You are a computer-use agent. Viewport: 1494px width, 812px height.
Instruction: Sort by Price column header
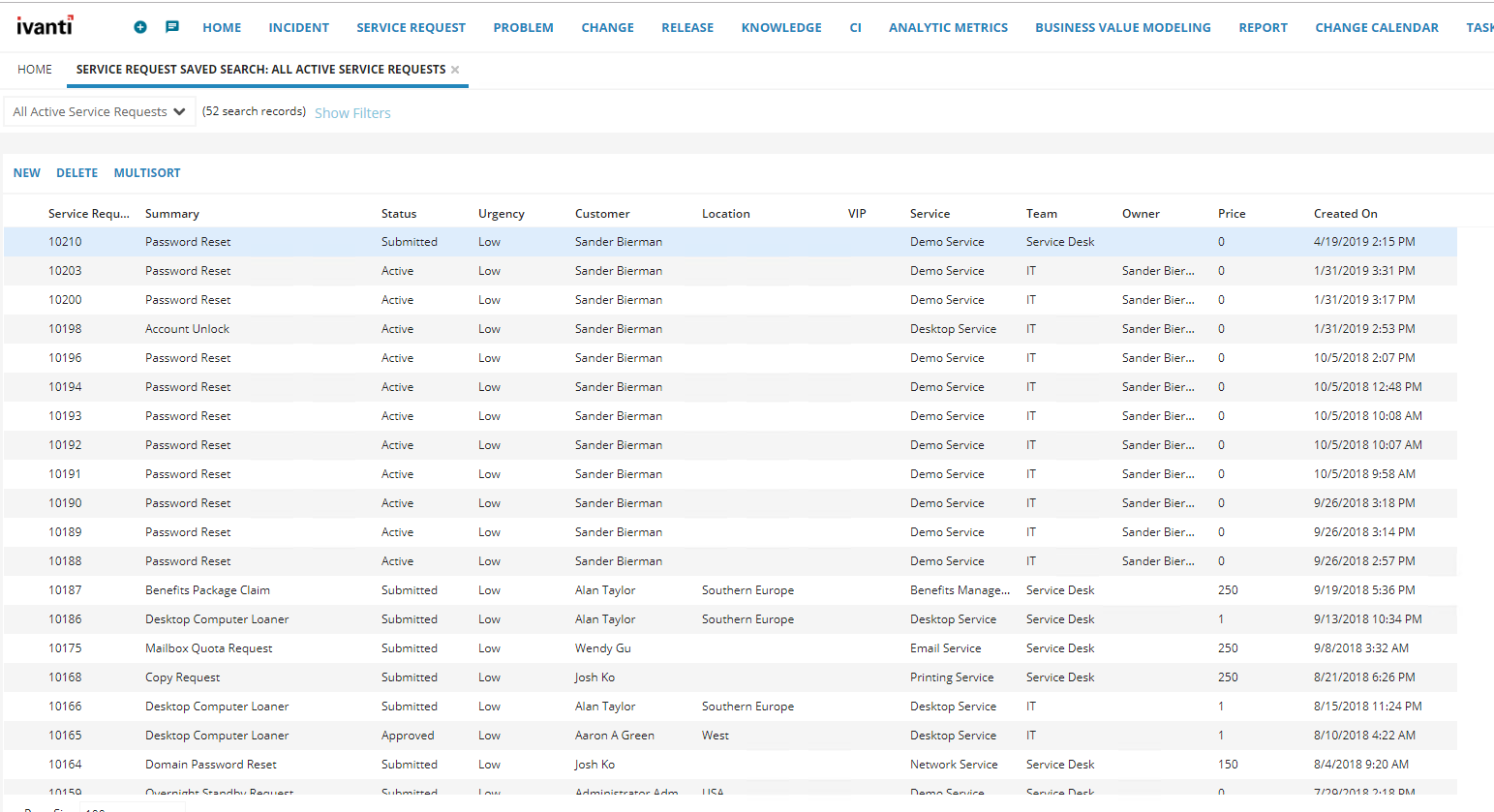click(x=1232, y=214)
